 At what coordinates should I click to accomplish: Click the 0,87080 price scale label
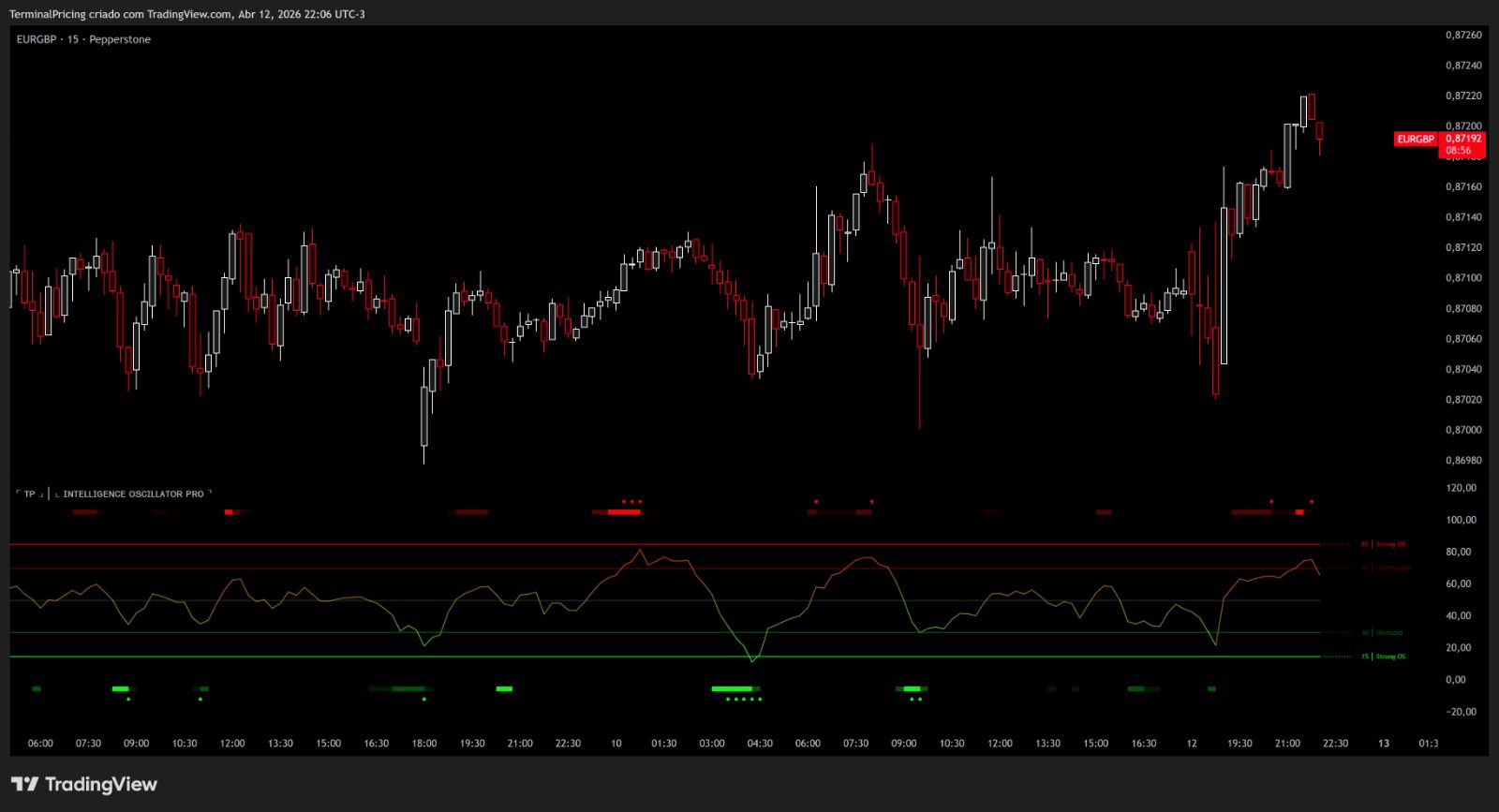pos(1463,308)
